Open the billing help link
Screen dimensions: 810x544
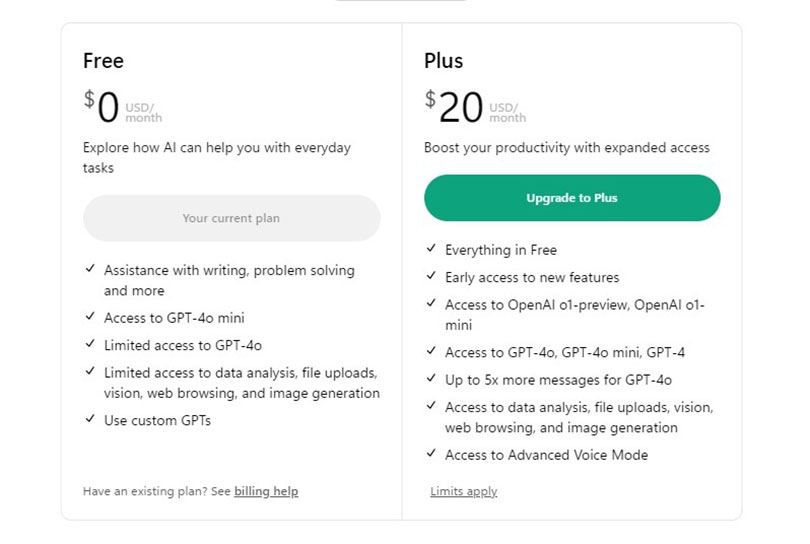[266, 491]
